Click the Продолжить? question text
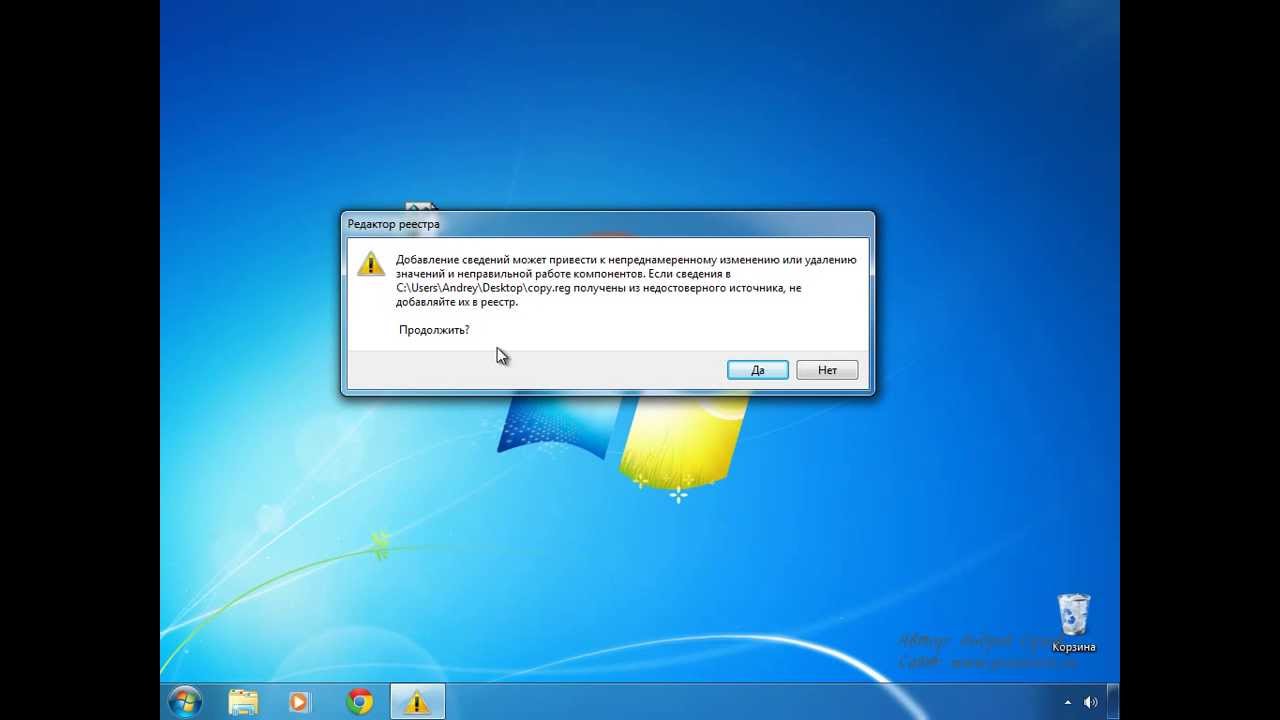 [x=434, y=330]
